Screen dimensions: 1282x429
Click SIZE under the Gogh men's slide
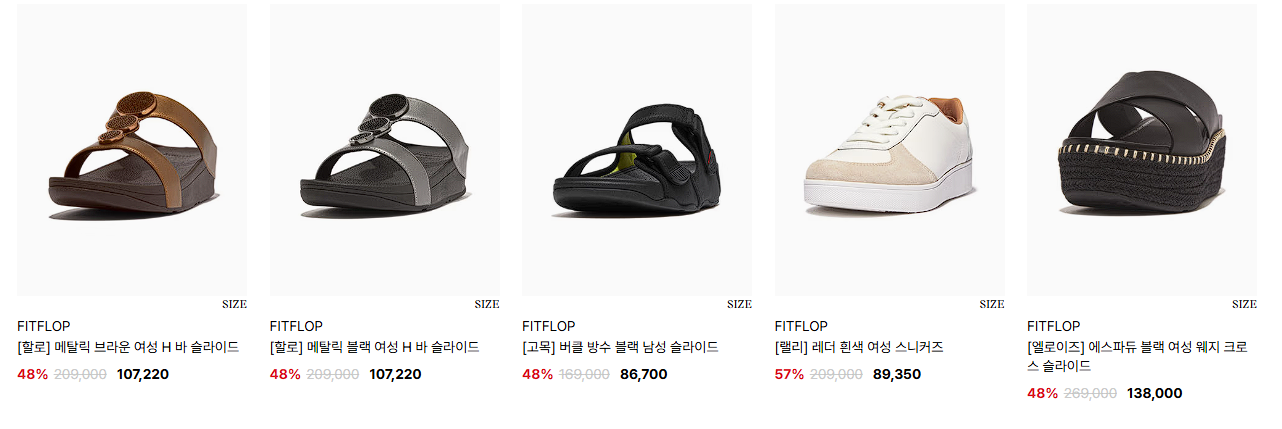pyautogui.click(x=739, y=304)
